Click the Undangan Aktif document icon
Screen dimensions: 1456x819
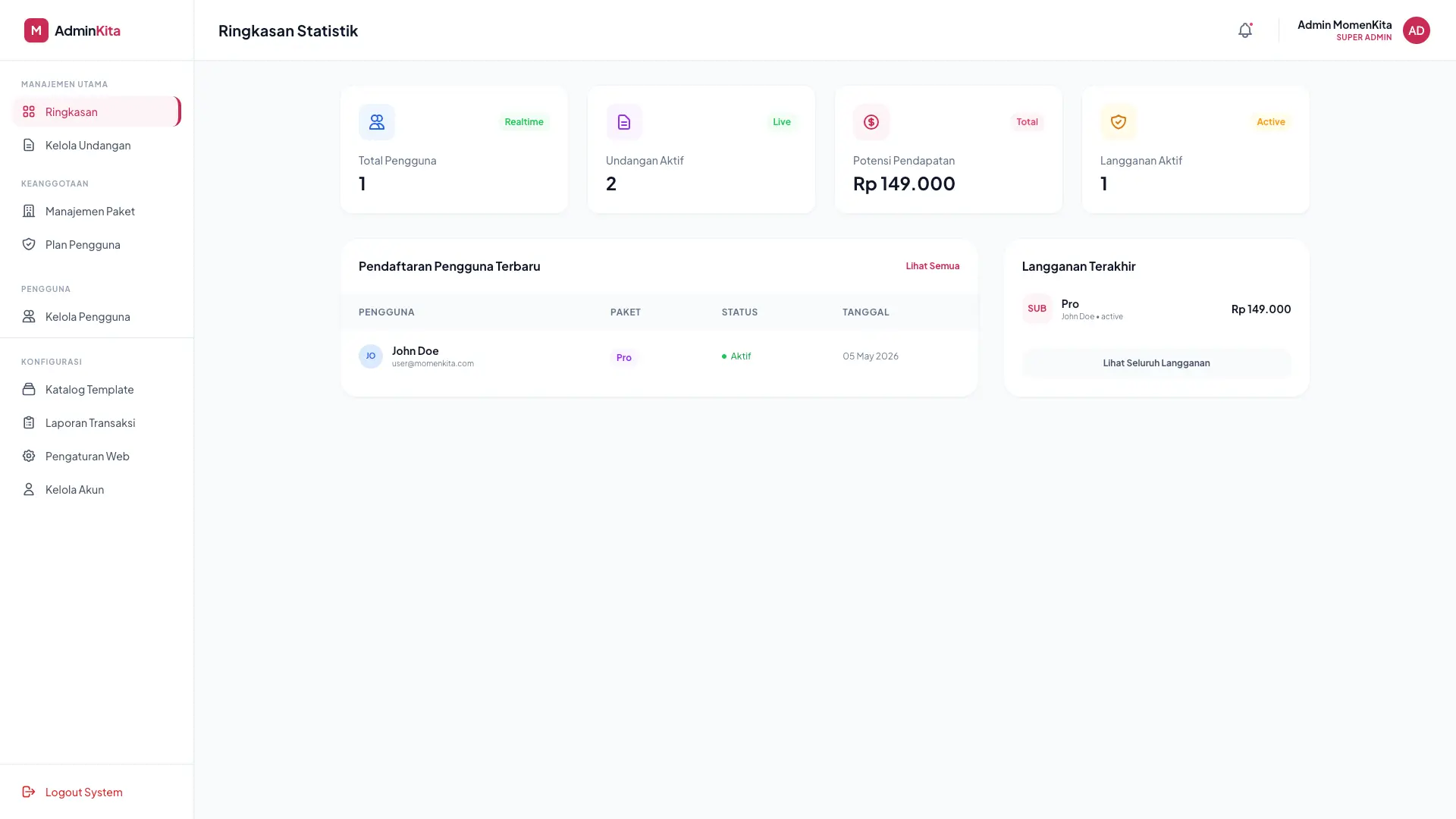(x=624, y=122)
